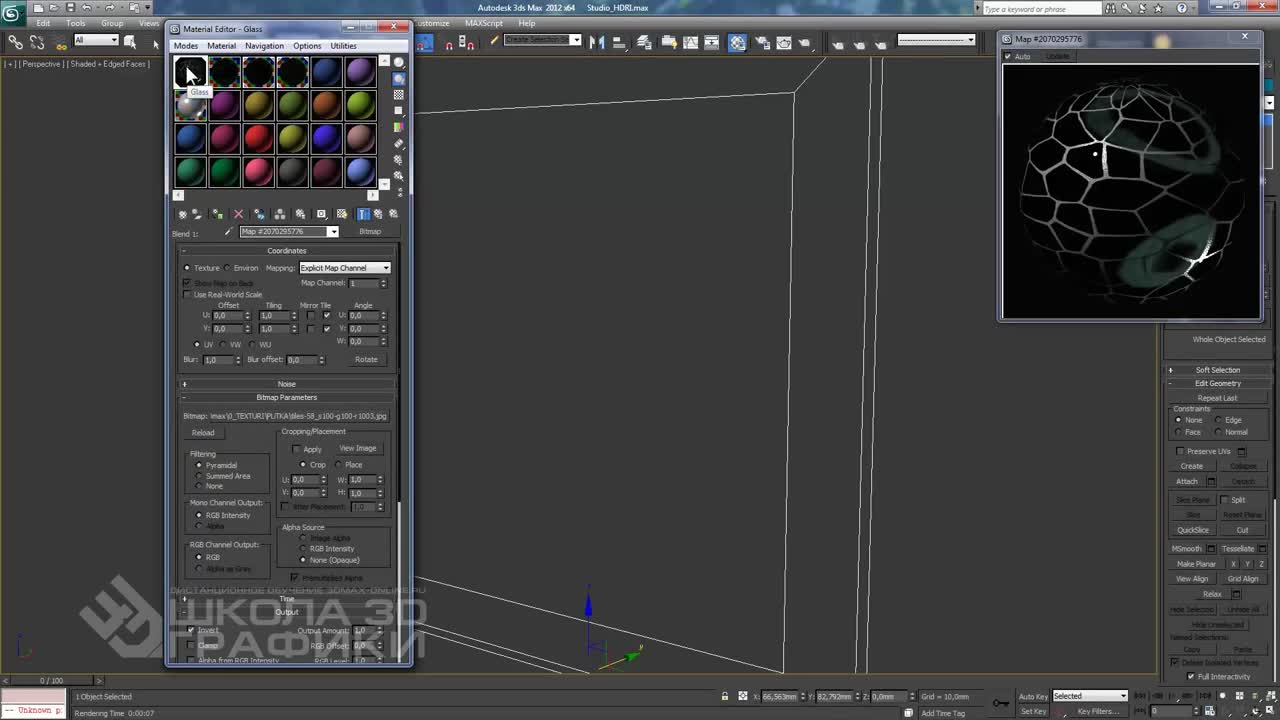Select the red material sample sphere
This screenshot has height=720, width=1280.
click(x=258, y=138)
